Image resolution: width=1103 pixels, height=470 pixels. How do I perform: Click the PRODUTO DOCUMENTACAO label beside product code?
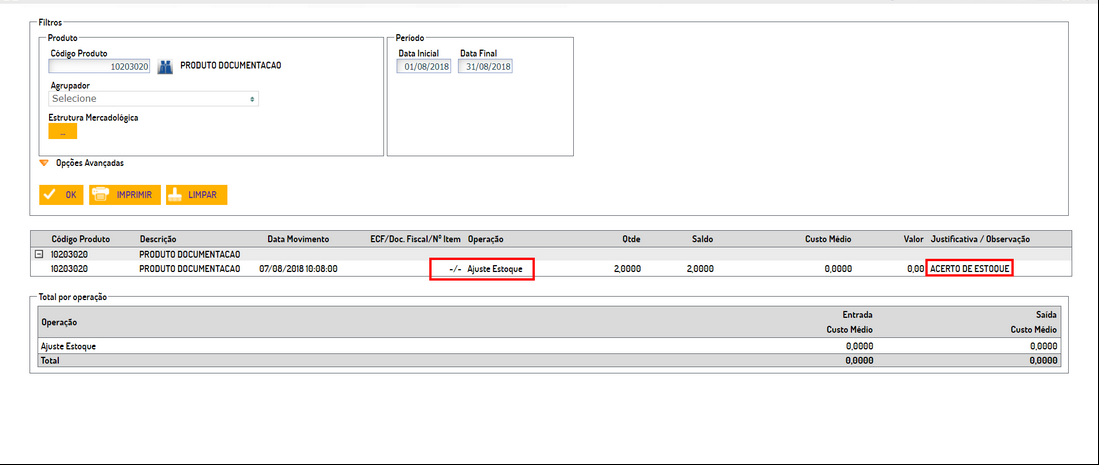(231, 65)
